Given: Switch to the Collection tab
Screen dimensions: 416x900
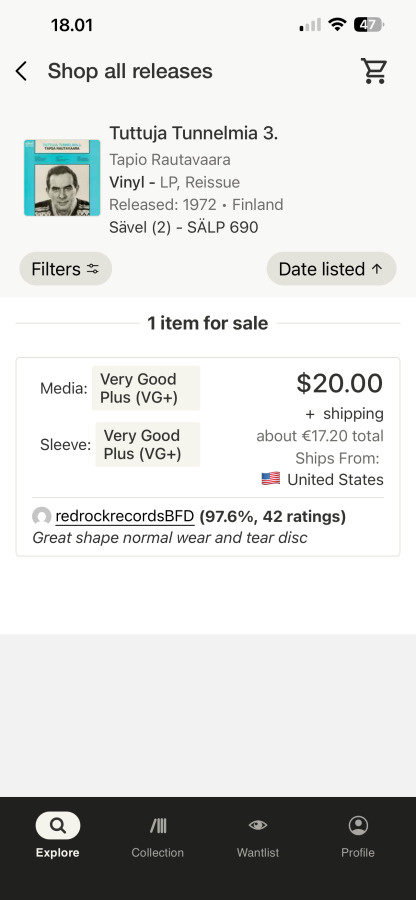Looking at the screenshot, I should (158, 835).
